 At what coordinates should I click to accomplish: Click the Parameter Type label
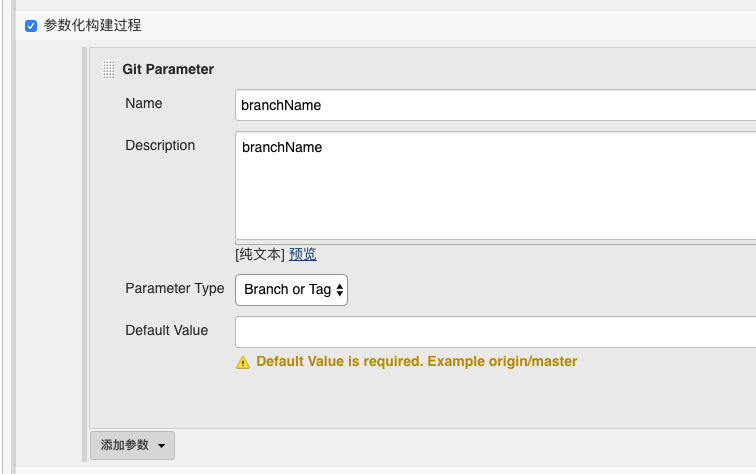tap(175, 288)
